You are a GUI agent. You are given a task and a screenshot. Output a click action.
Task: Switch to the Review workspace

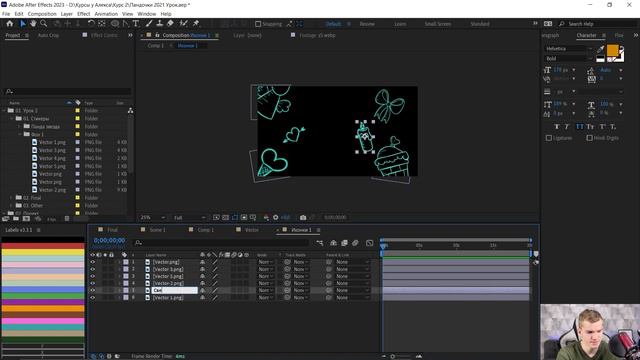367,24
